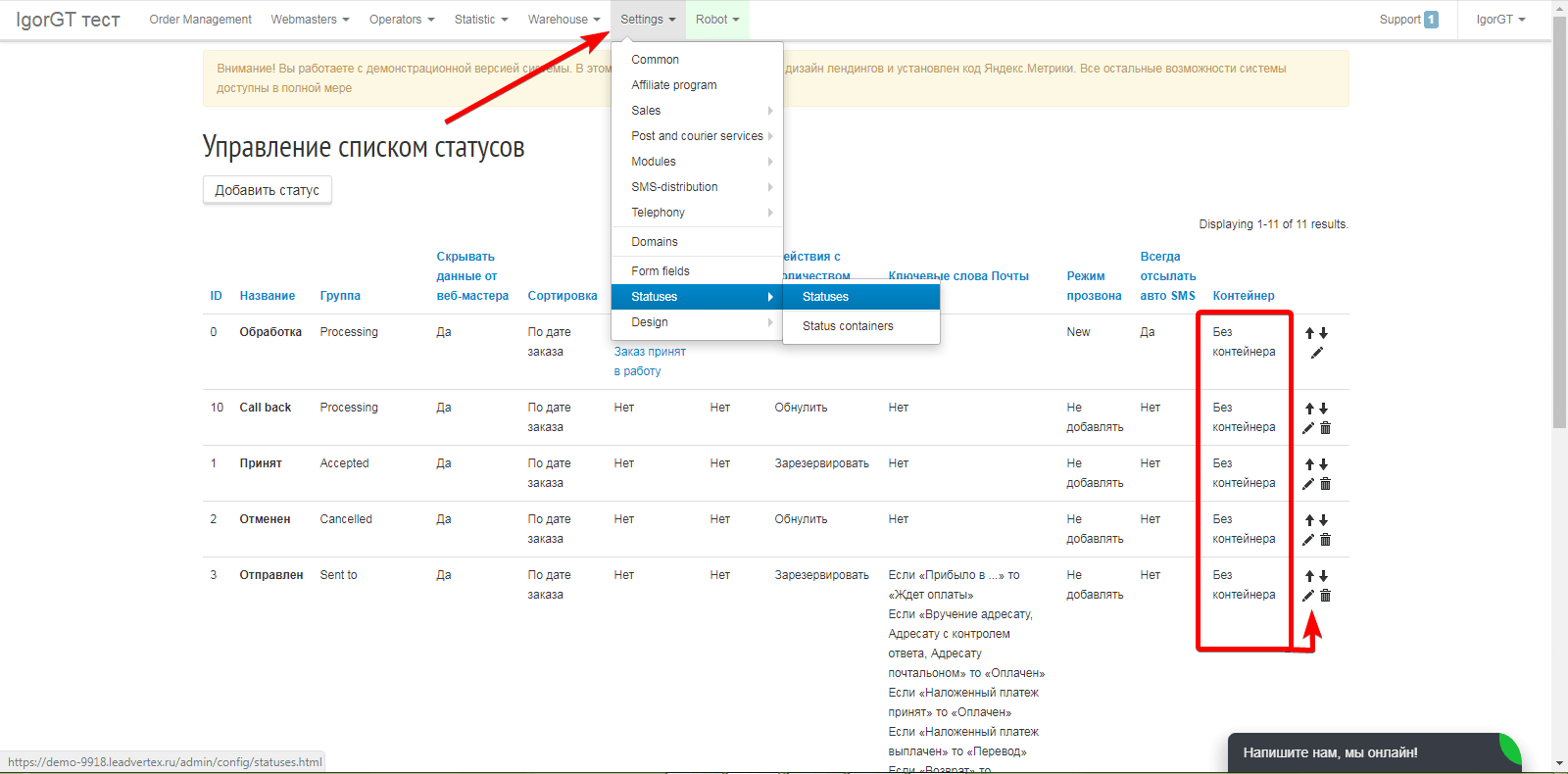Click the Зарезервировать cell in Принят row

[x=821, y=463]
